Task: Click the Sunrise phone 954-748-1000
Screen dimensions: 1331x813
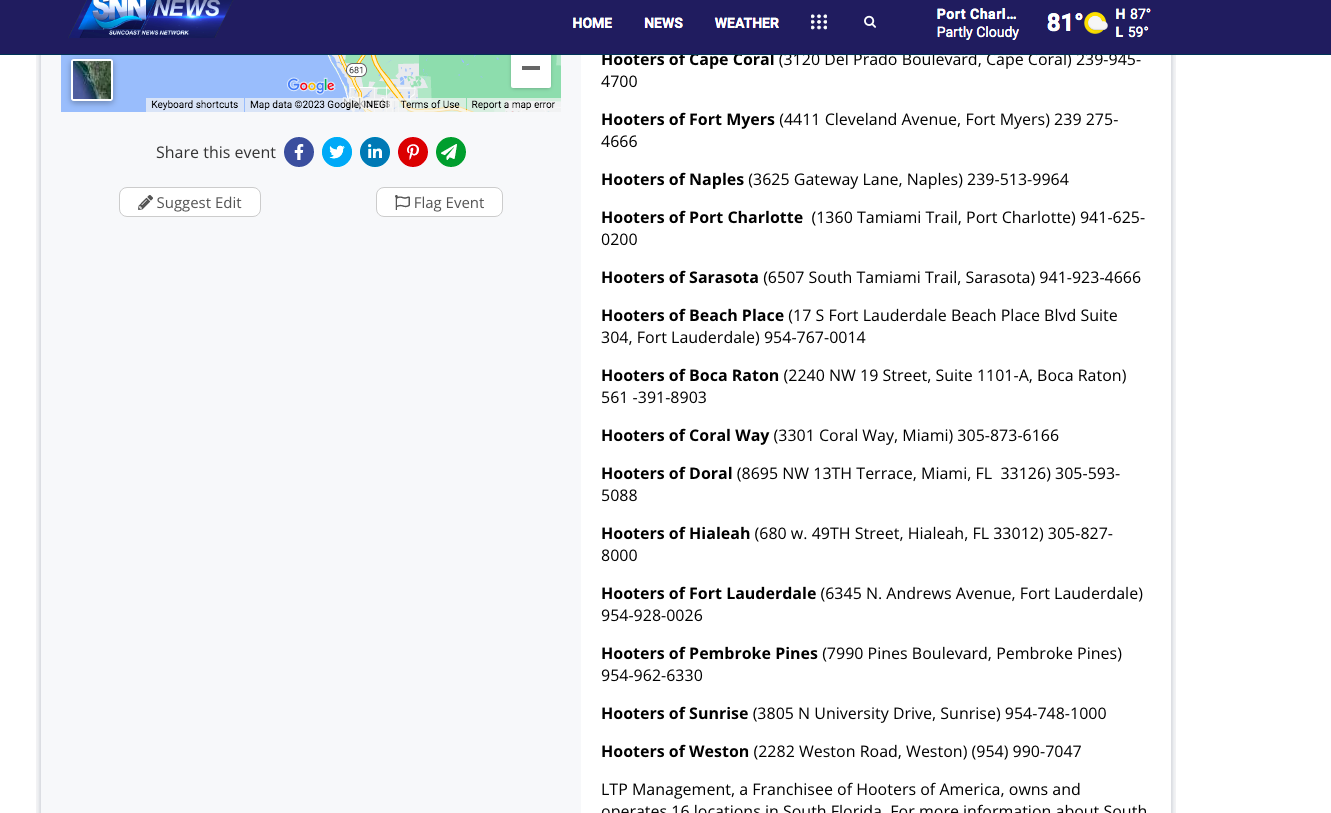Action: click(1056, 713)
